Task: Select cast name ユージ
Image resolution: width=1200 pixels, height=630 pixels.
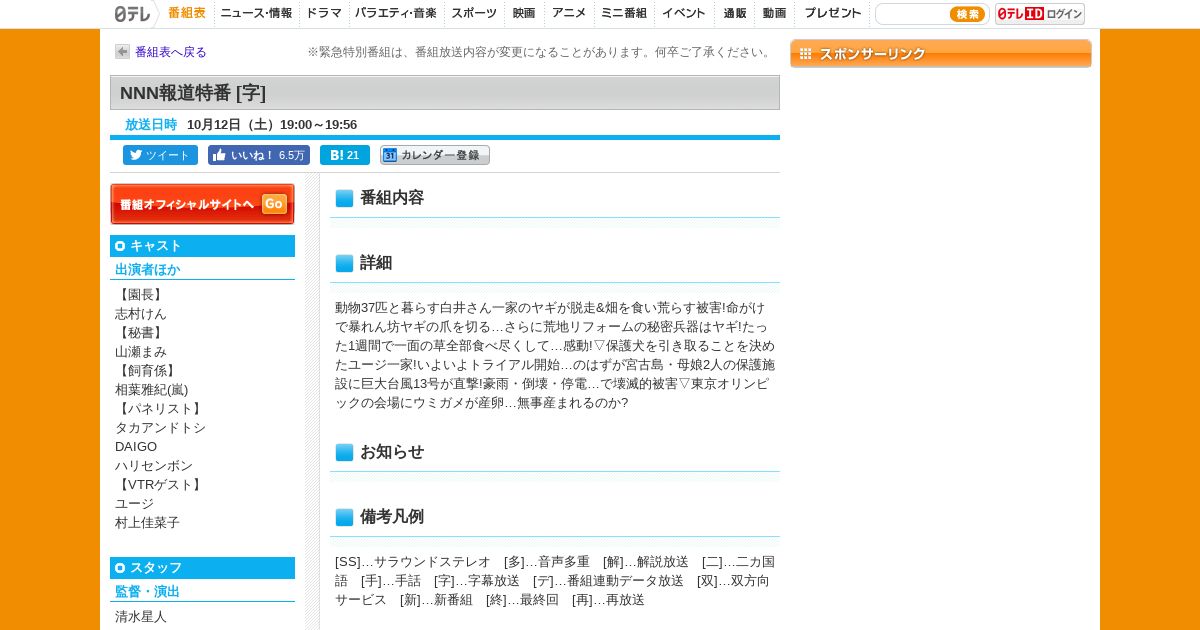Action: tap(134, 504)
